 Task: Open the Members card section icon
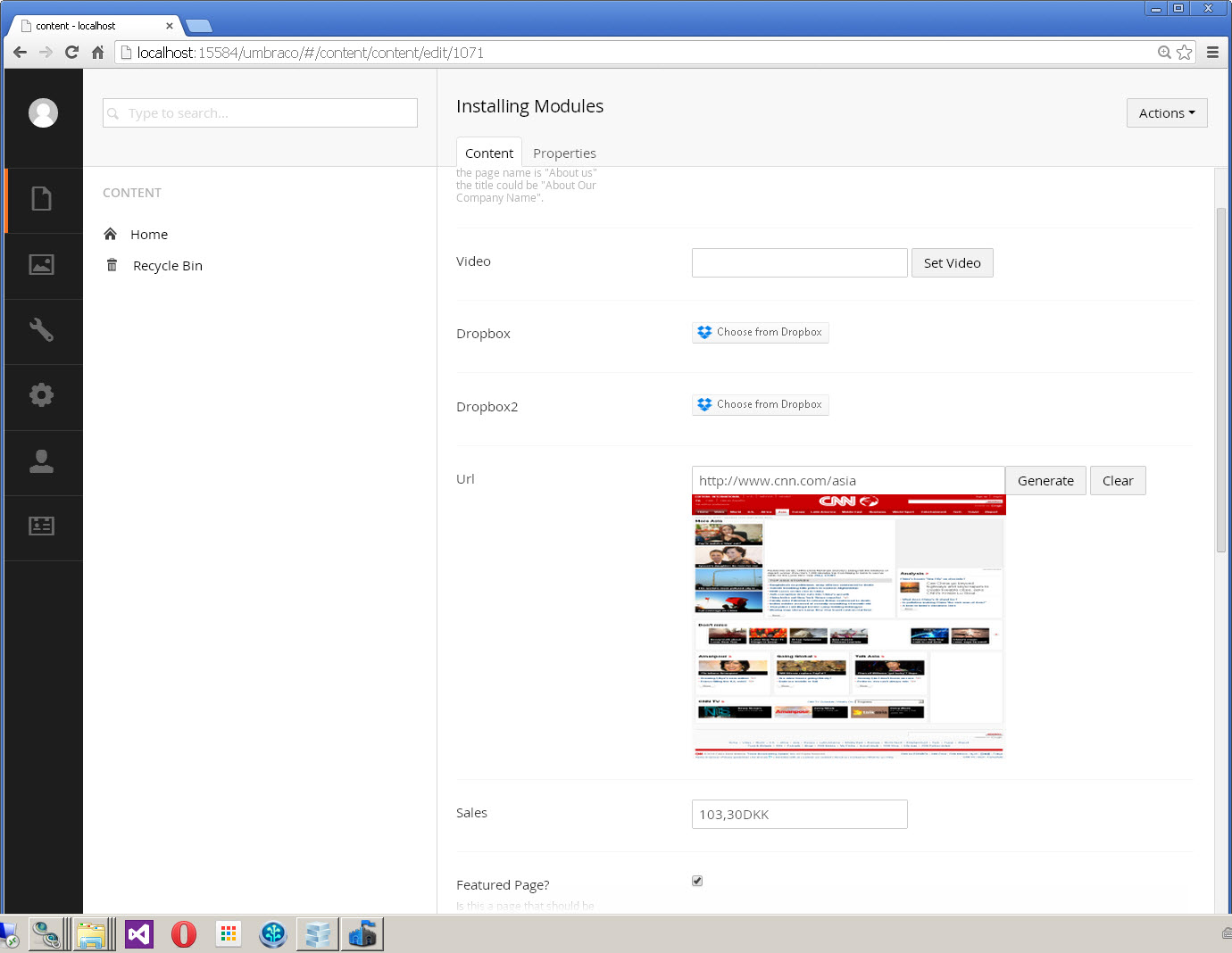[42, 526]
